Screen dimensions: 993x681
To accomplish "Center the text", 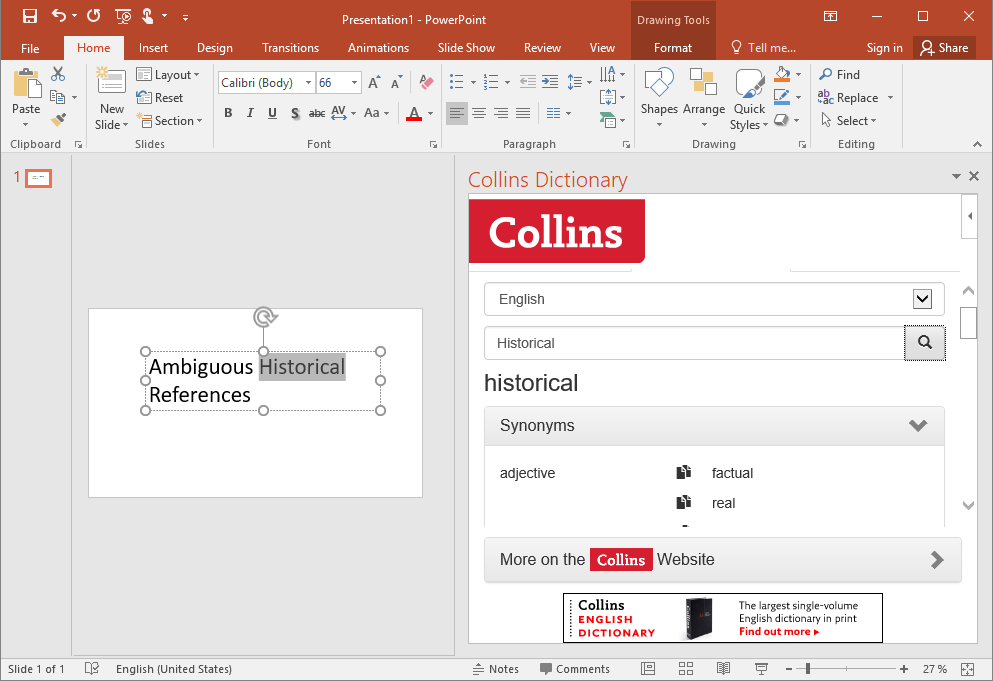I will click(x=479, y=113).
